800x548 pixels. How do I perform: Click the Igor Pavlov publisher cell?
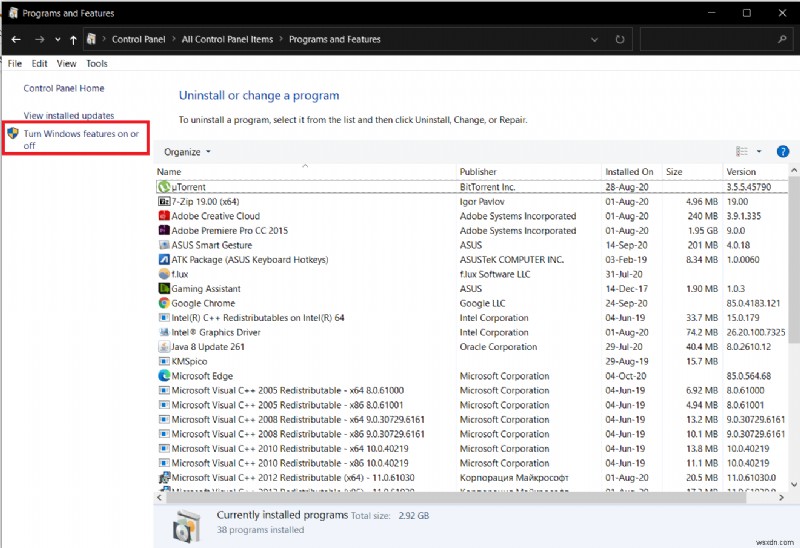point(482,202)
